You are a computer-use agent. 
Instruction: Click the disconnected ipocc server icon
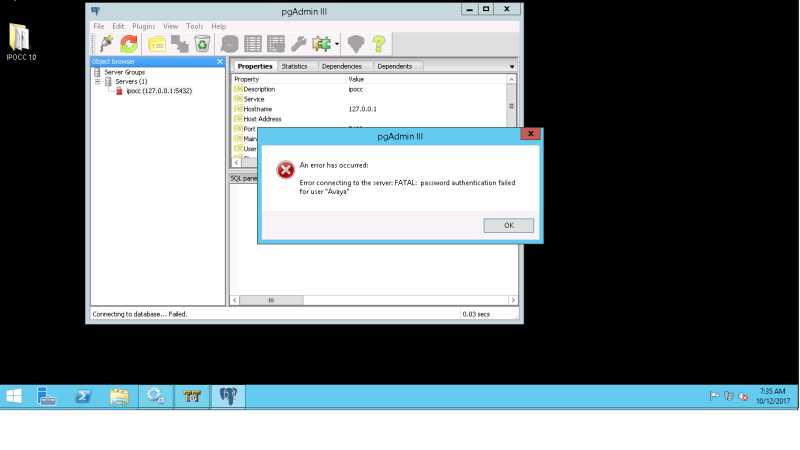(x=119, y=91)
